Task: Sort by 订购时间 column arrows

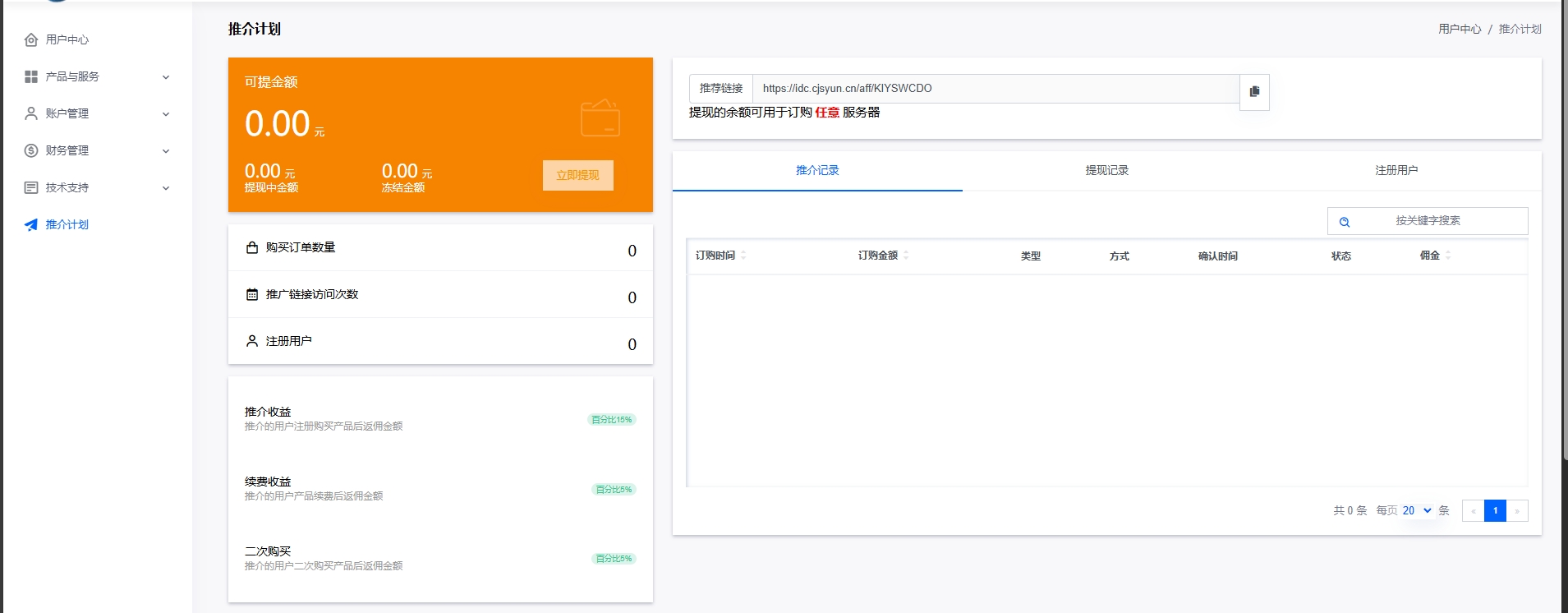Action: coord(743,256)
